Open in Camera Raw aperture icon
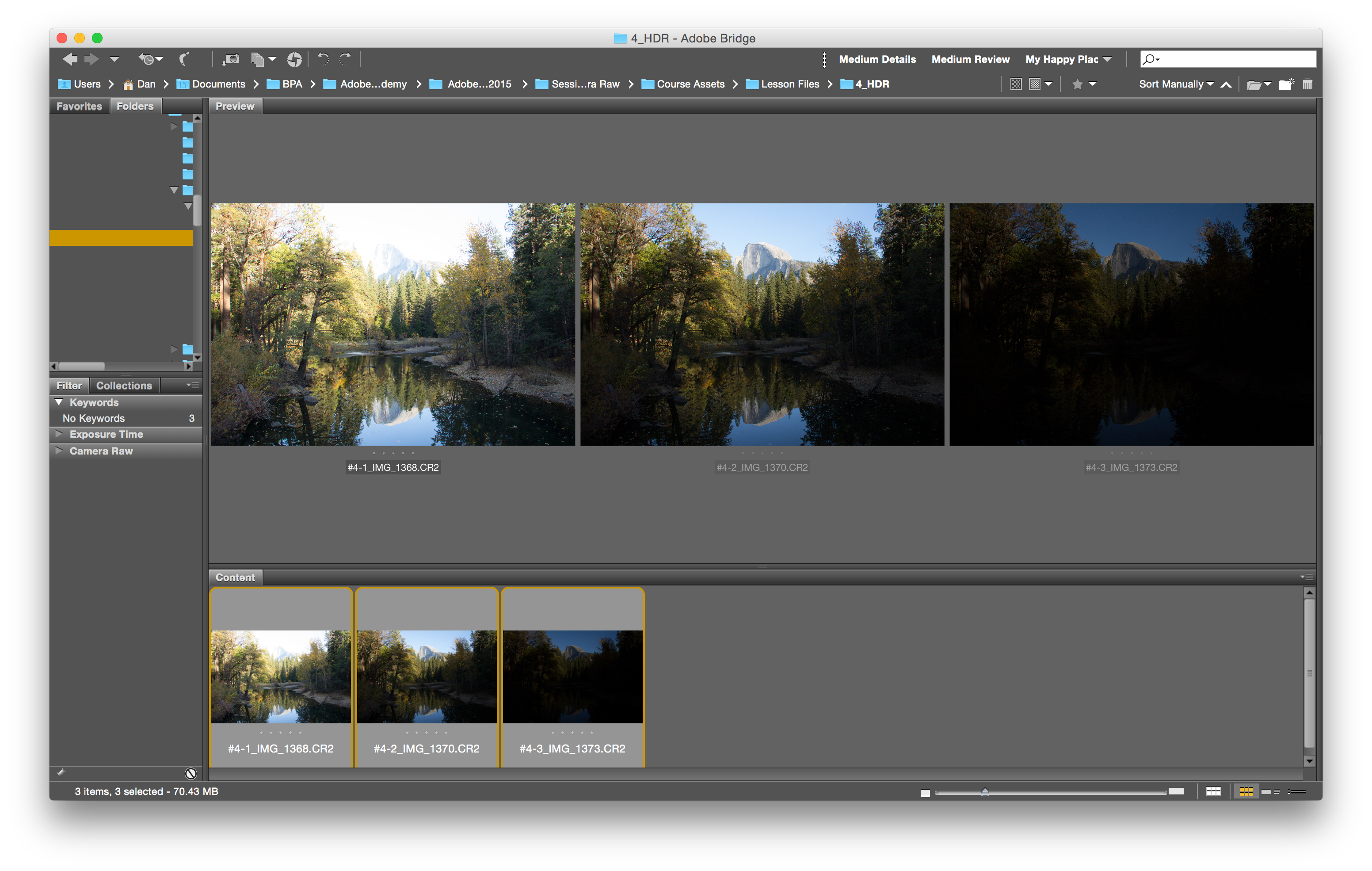This screenshot has height=871, width=1372. (x=294, y=59)
